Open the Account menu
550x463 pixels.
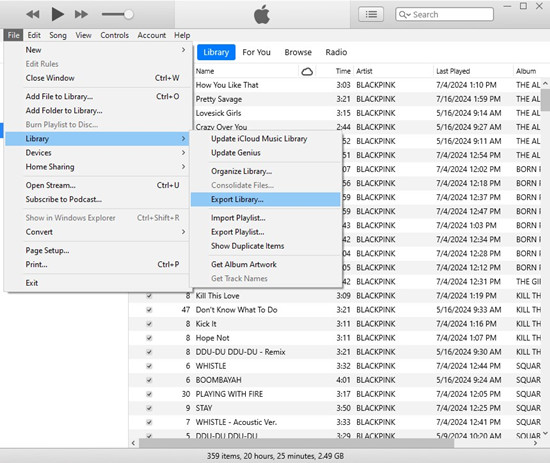pyautogui.click(x=152, y=35)
